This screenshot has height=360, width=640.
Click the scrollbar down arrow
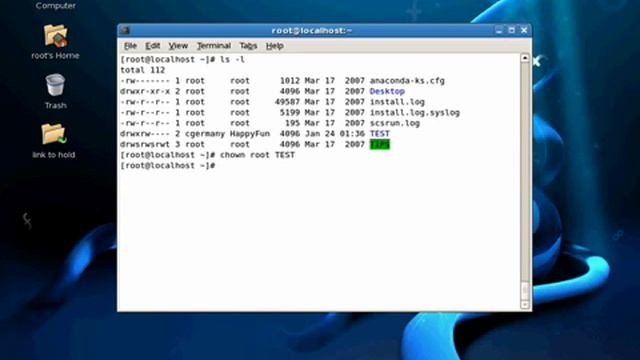coord(525,305)
